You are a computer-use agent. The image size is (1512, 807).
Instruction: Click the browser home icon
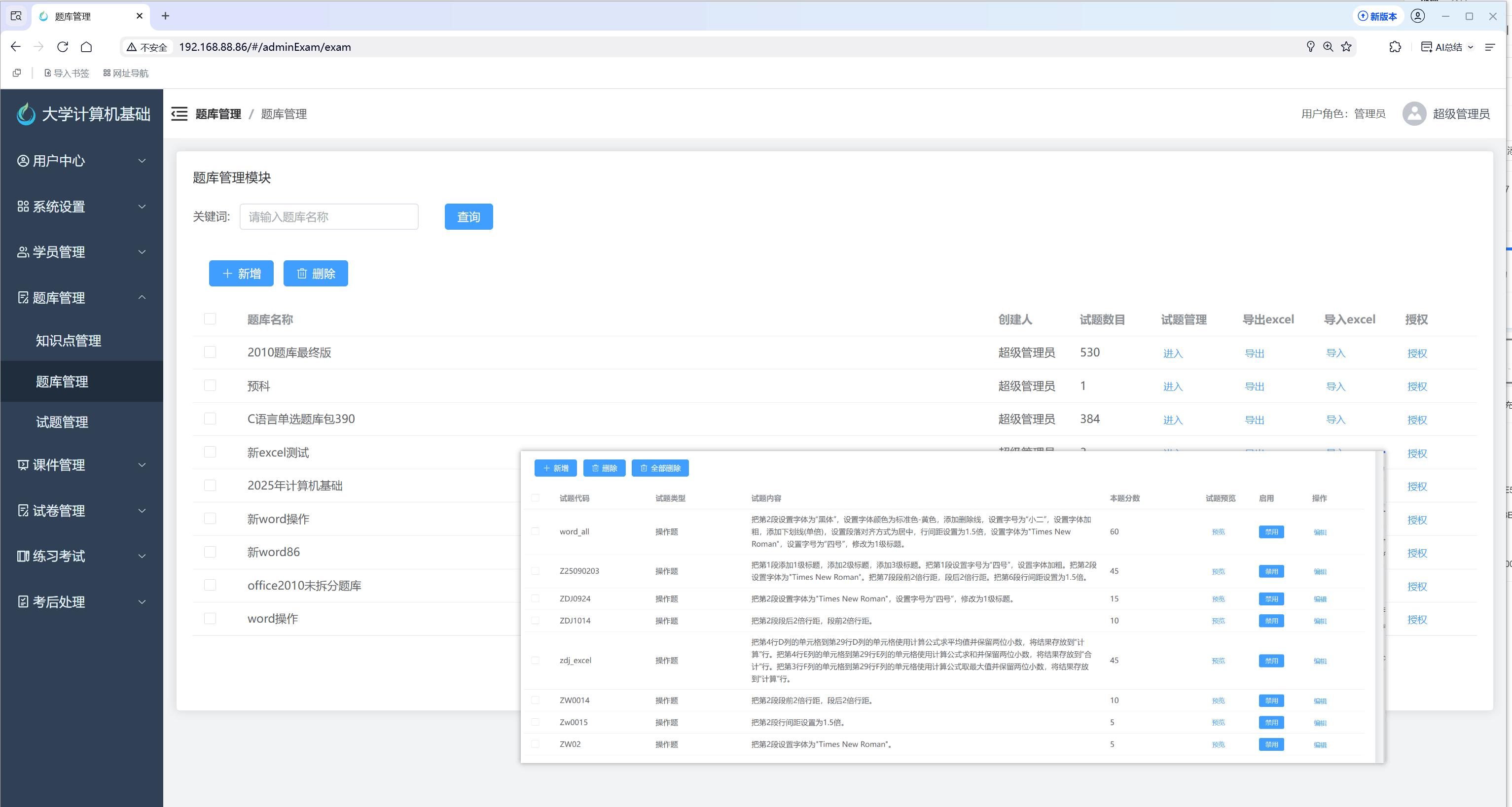coord(86,47)
